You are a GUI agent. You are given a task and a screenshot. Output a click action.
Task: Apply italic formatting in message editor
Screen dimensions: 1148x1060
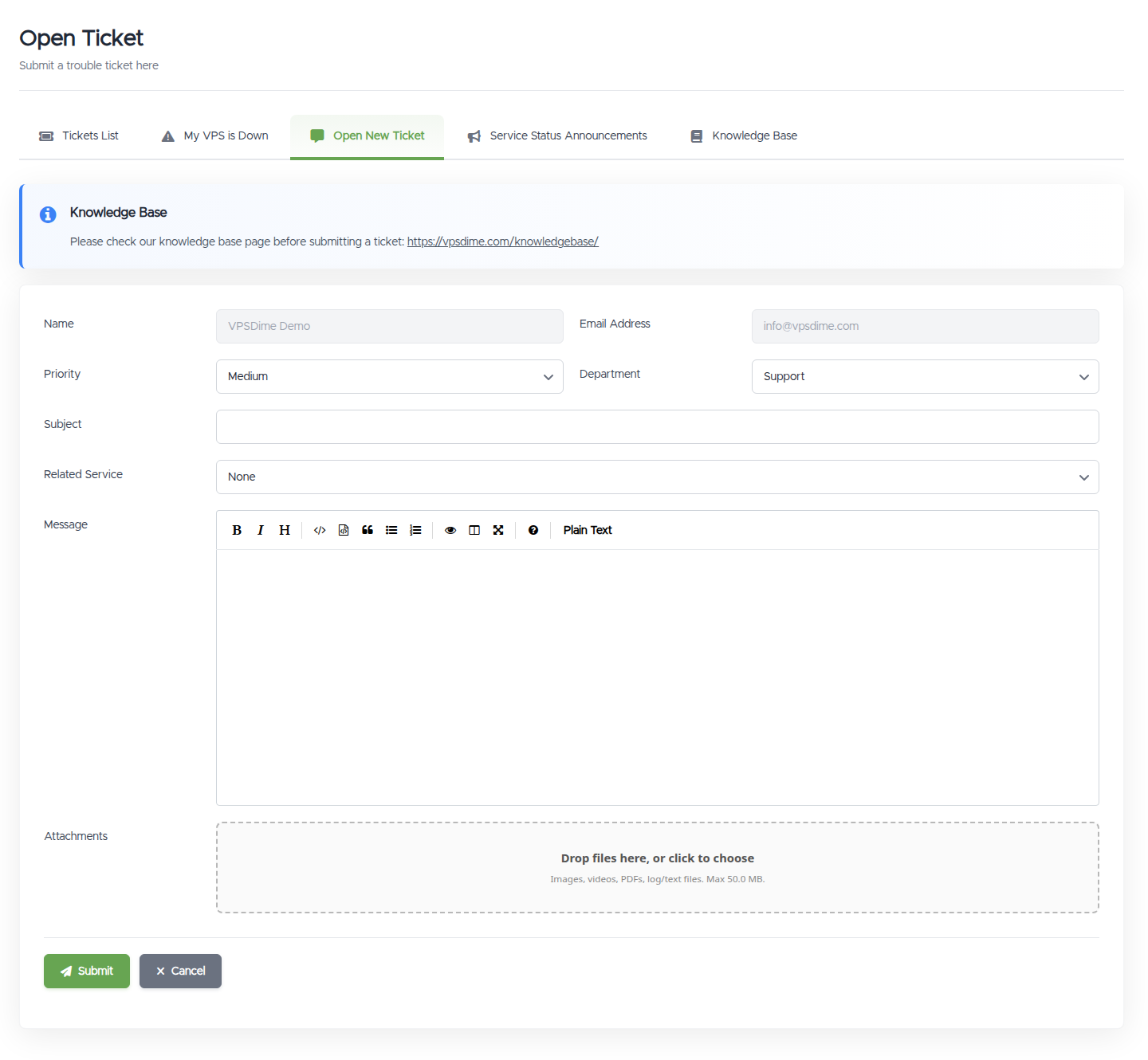261,530
